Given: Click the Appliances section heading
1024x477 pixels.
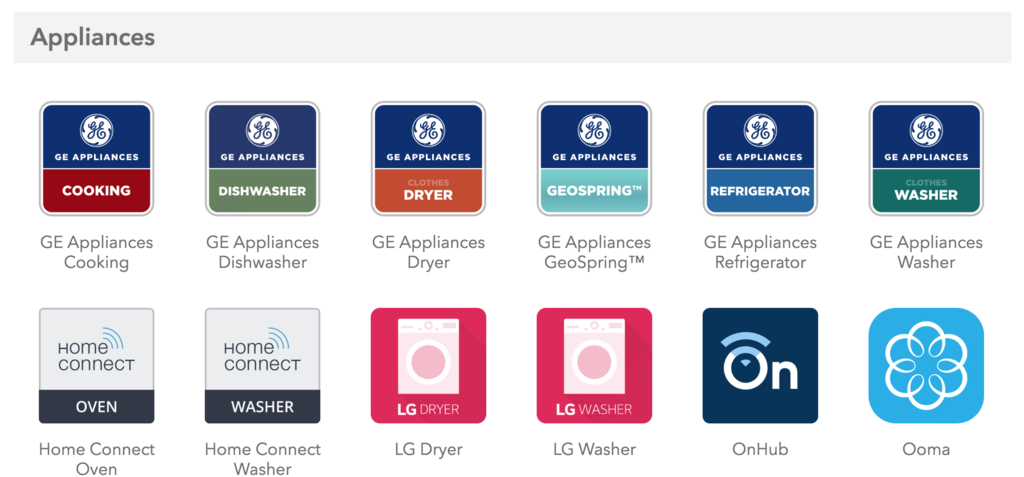Looking at the screenshot, I should (93, 38).
